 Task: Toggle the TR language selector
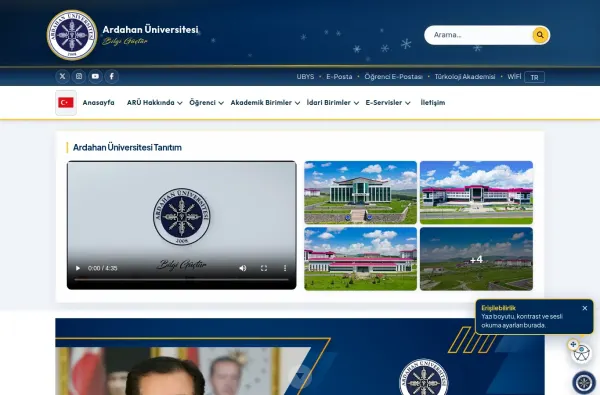tap(535, 77)
